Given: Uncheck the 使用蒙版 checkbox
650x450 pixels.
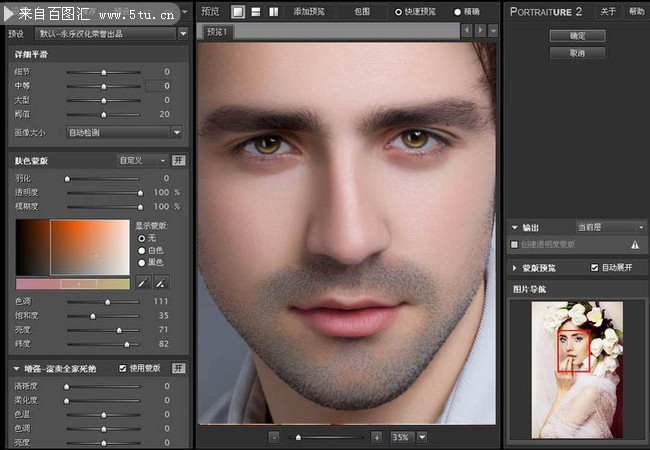Looking at the screenshot, I should pos(122,368).
